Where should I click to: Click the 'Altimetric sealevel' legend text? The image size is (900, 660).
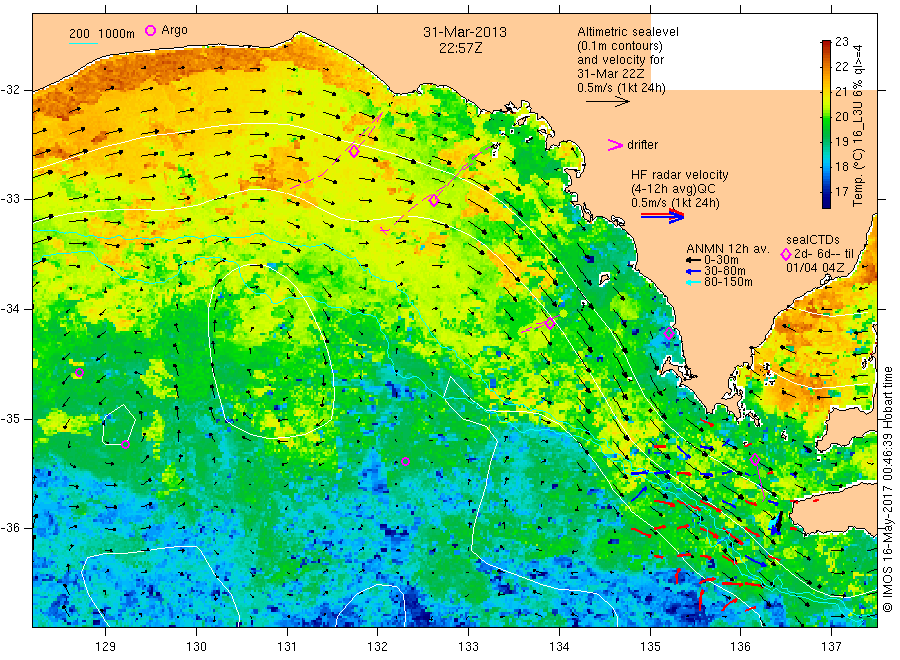628,32
